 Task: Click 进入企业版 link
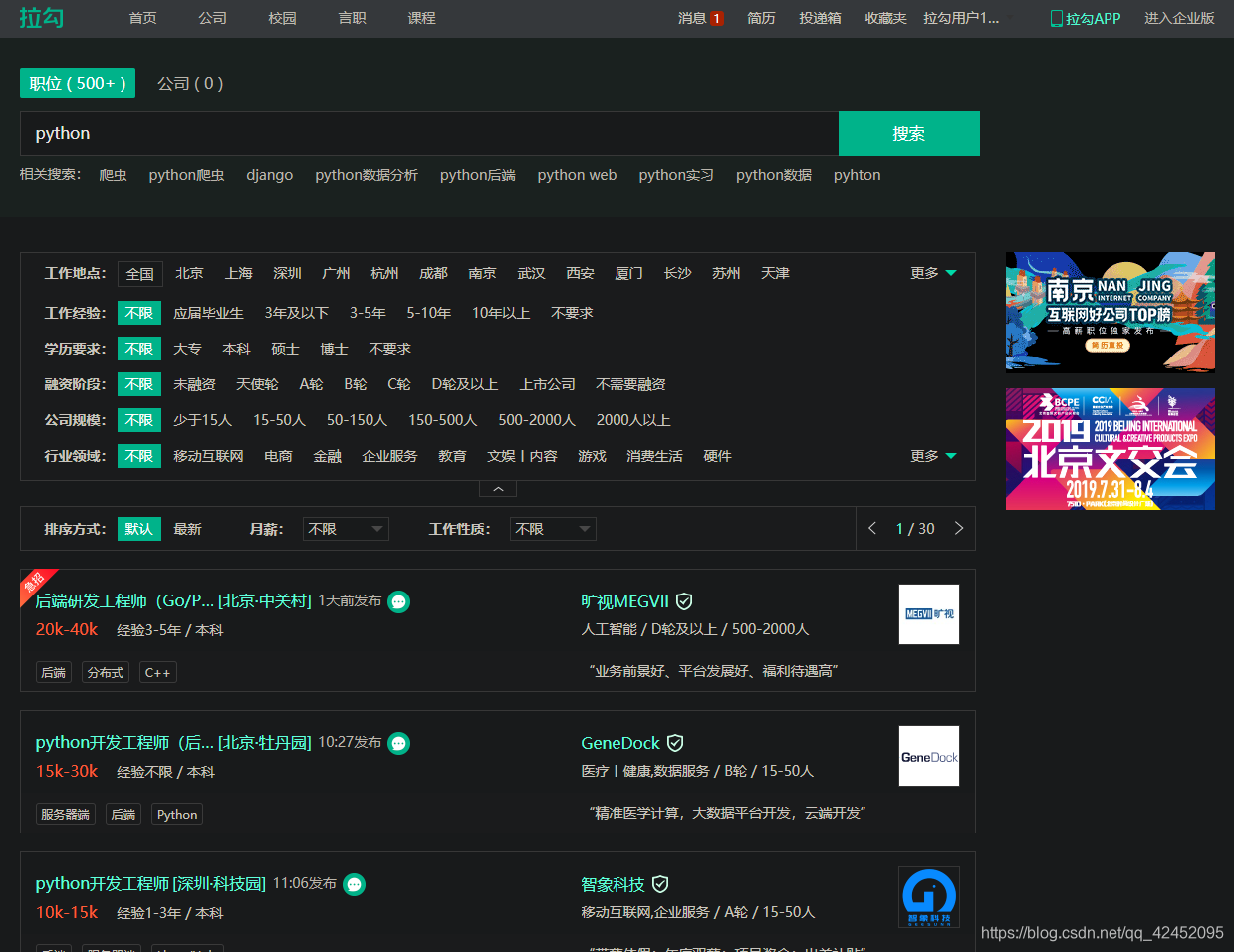click(x=1179, y=18)
